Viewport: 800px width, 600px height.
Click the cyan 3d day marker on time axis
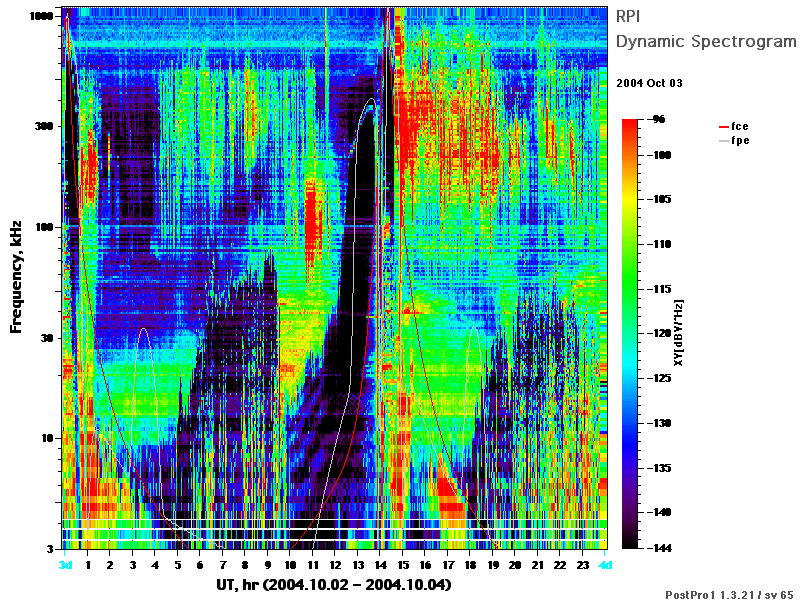pos(65,565)
